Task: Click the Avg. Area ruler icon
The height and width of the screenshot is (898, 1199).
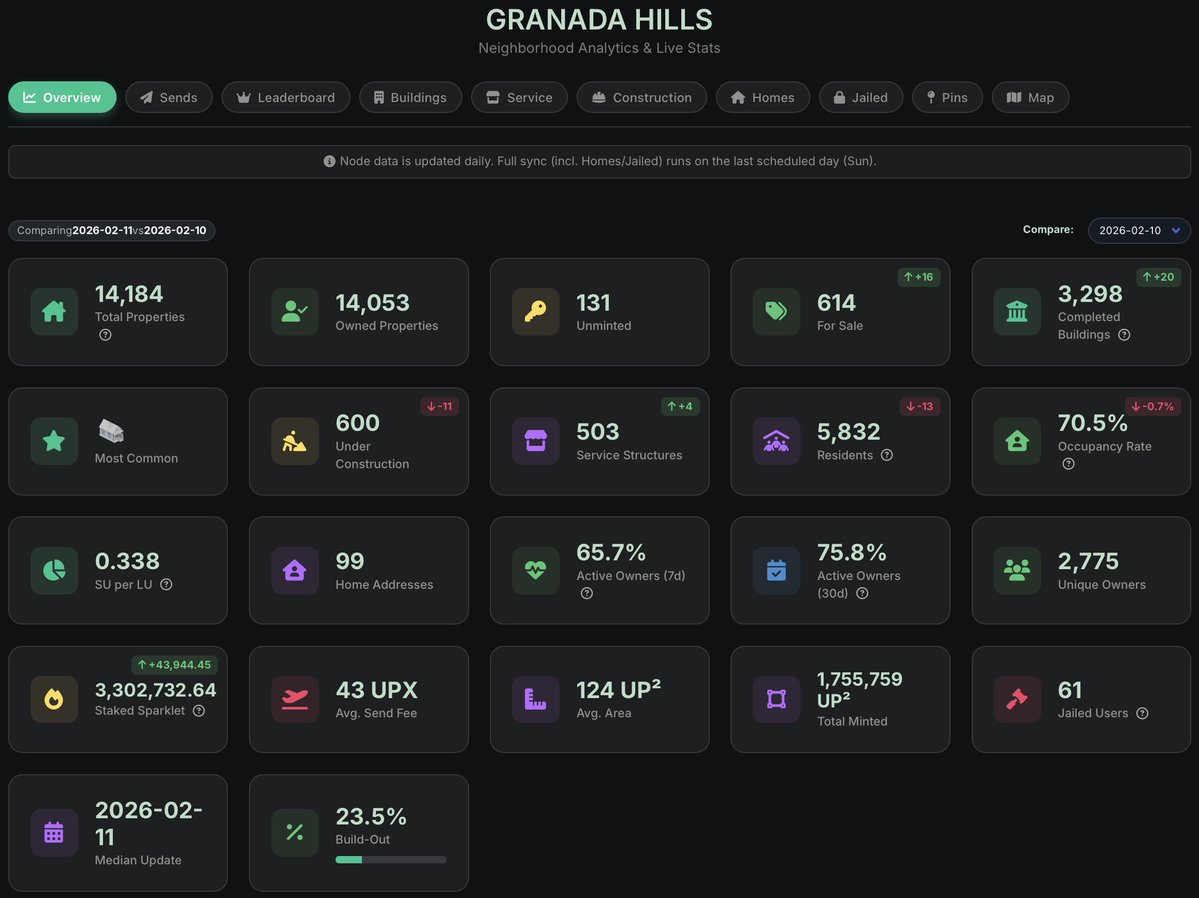Action: point(535,699)
